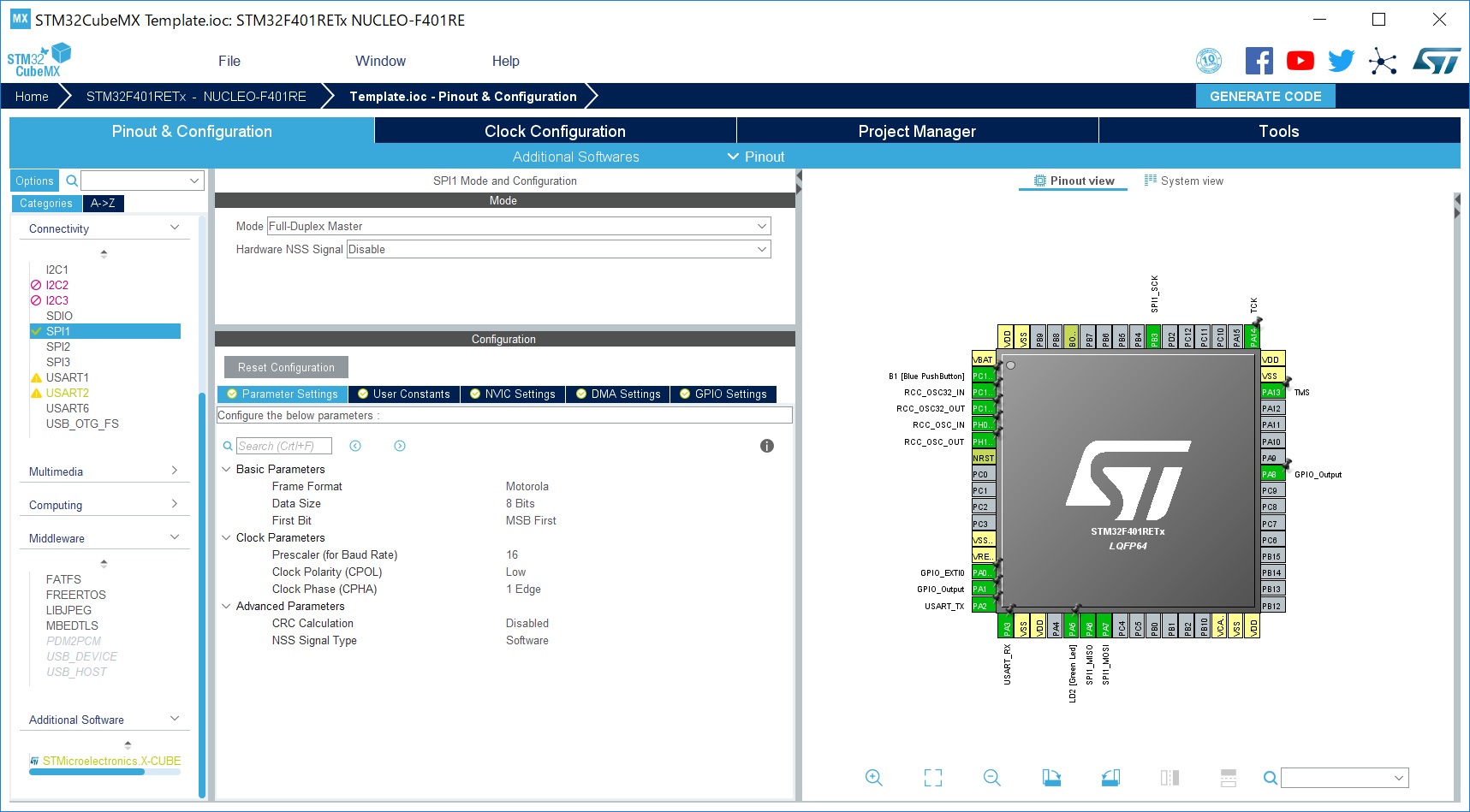Click the ST logo icon
This screenshot has height=812, width=1470.
coord(1437,61)
